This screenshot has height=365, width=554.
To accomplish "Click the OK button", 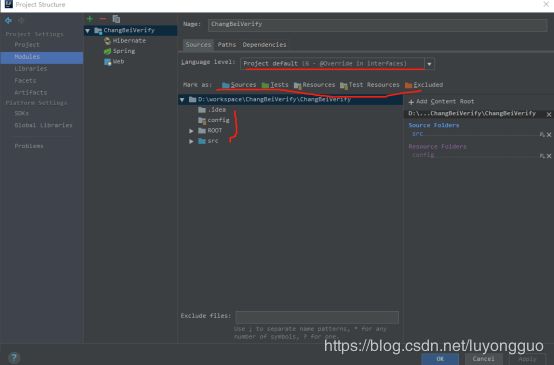I will (440, 359).
